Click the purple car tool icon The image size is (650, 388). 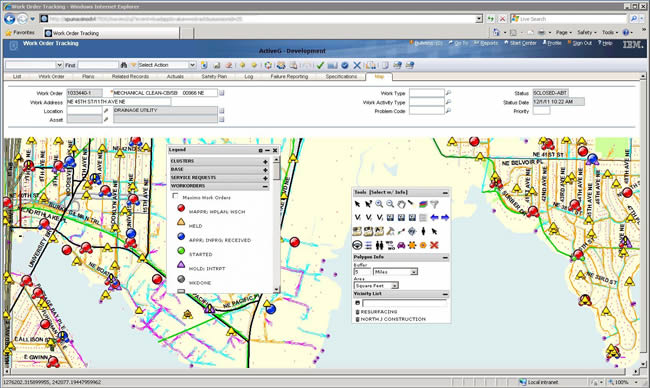click(x=401, y=245)
